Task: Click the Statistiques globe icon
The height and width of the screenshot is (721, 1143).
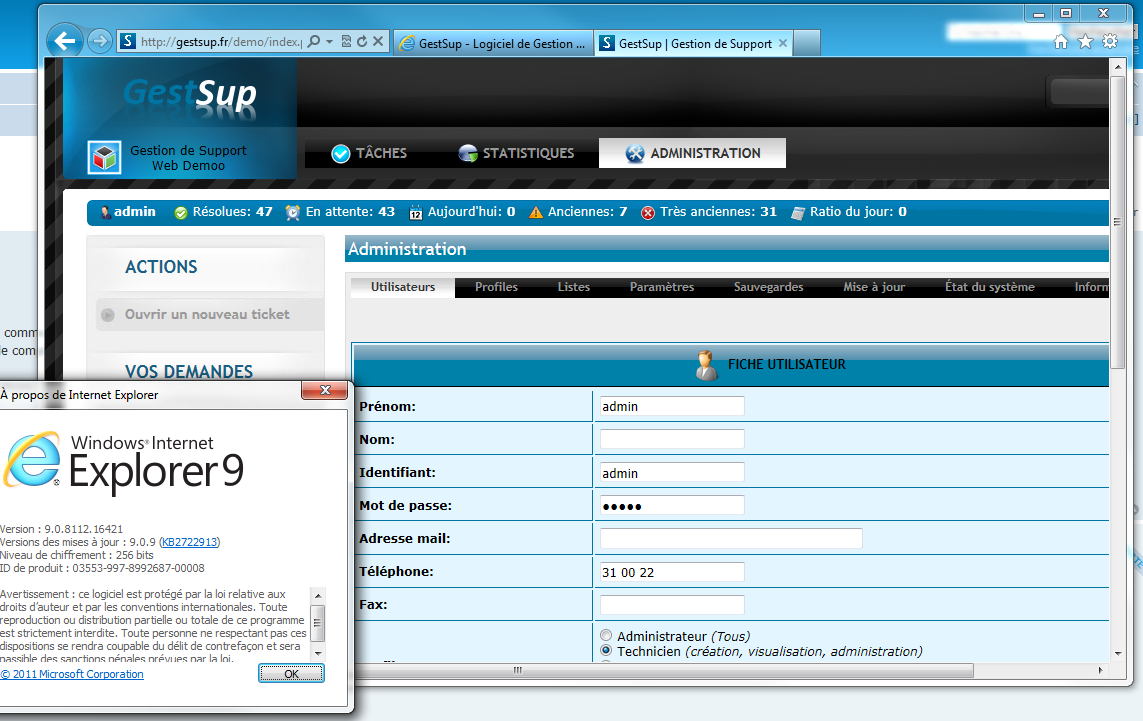Action: pyautogui.click(x=468, y=153)
